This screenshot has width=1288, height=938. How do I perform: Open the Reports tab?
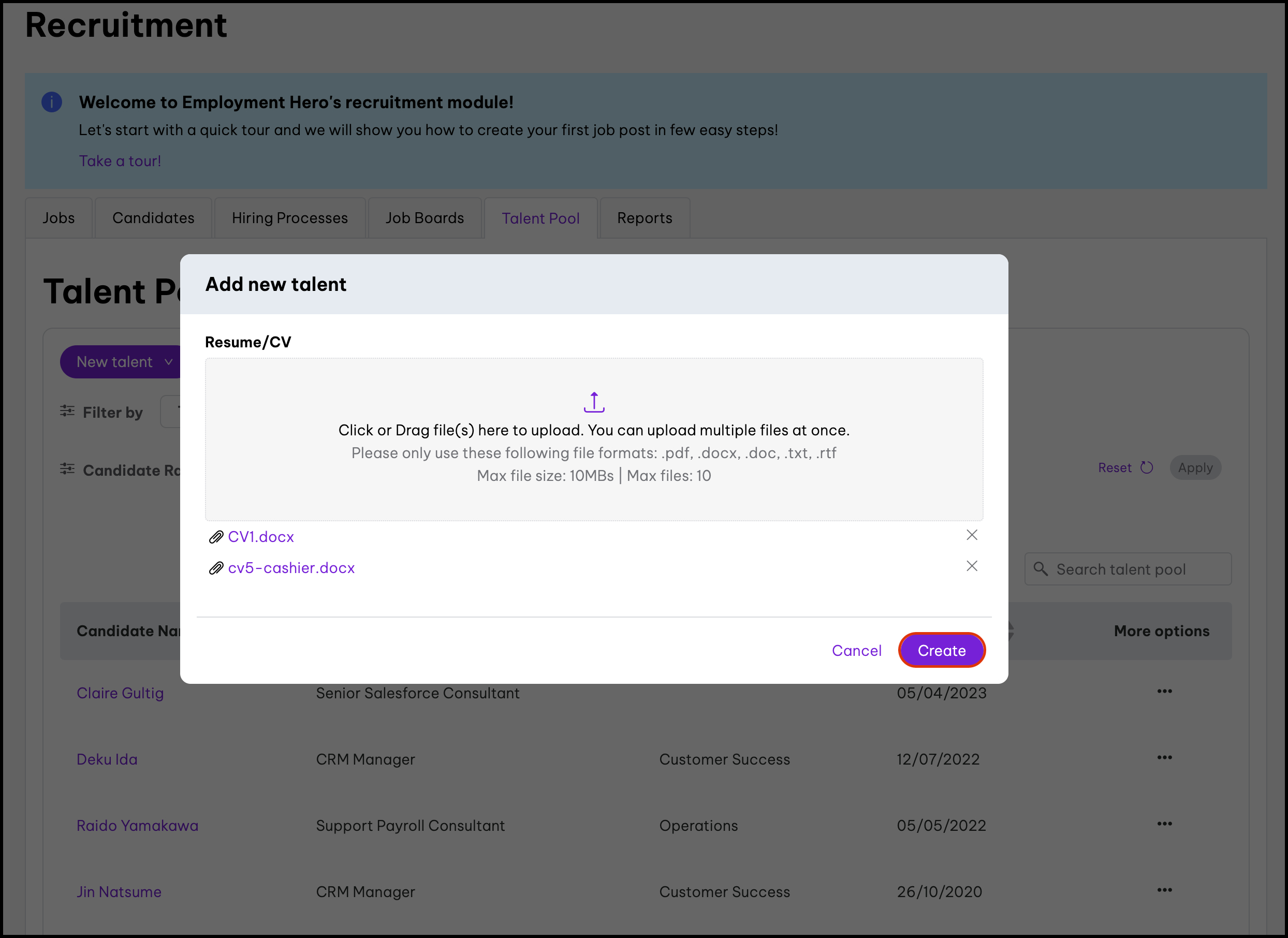[x=644, y=218]
